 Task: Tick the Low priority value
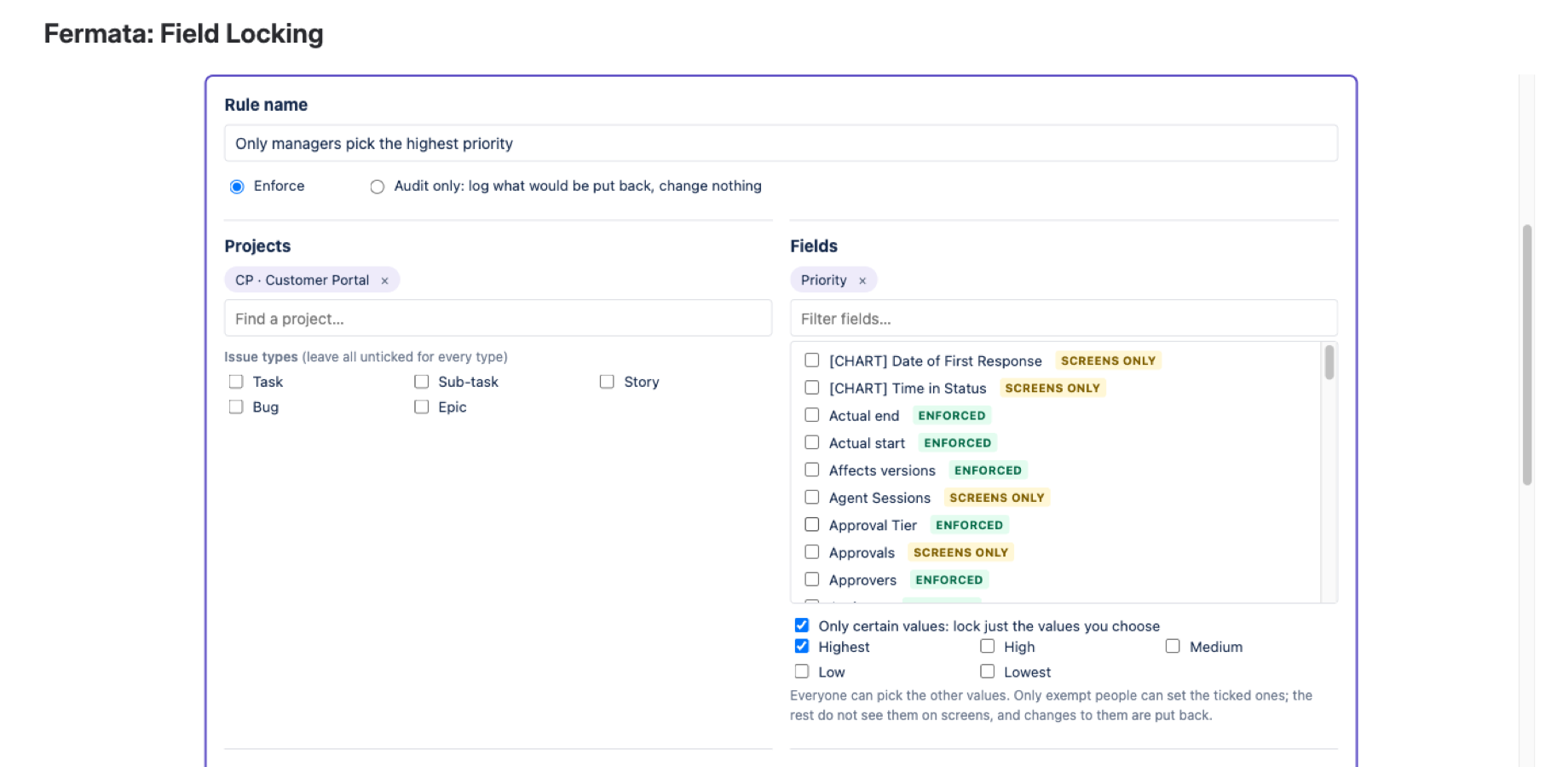point(802,672)
